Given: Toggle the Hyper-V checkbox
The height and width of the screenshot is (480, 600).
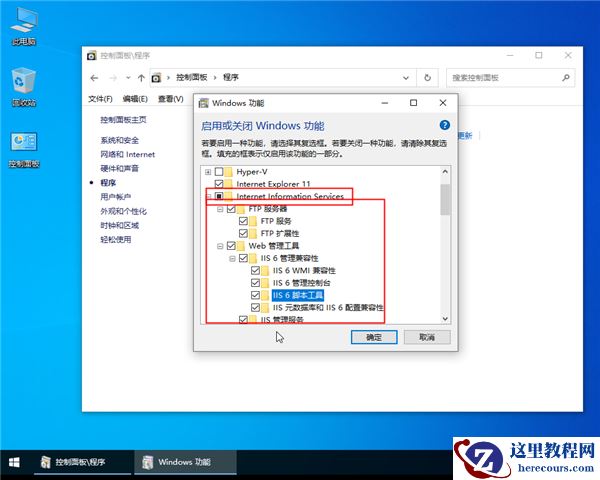Looking at the screenshot, I should [x=219, y=171].
